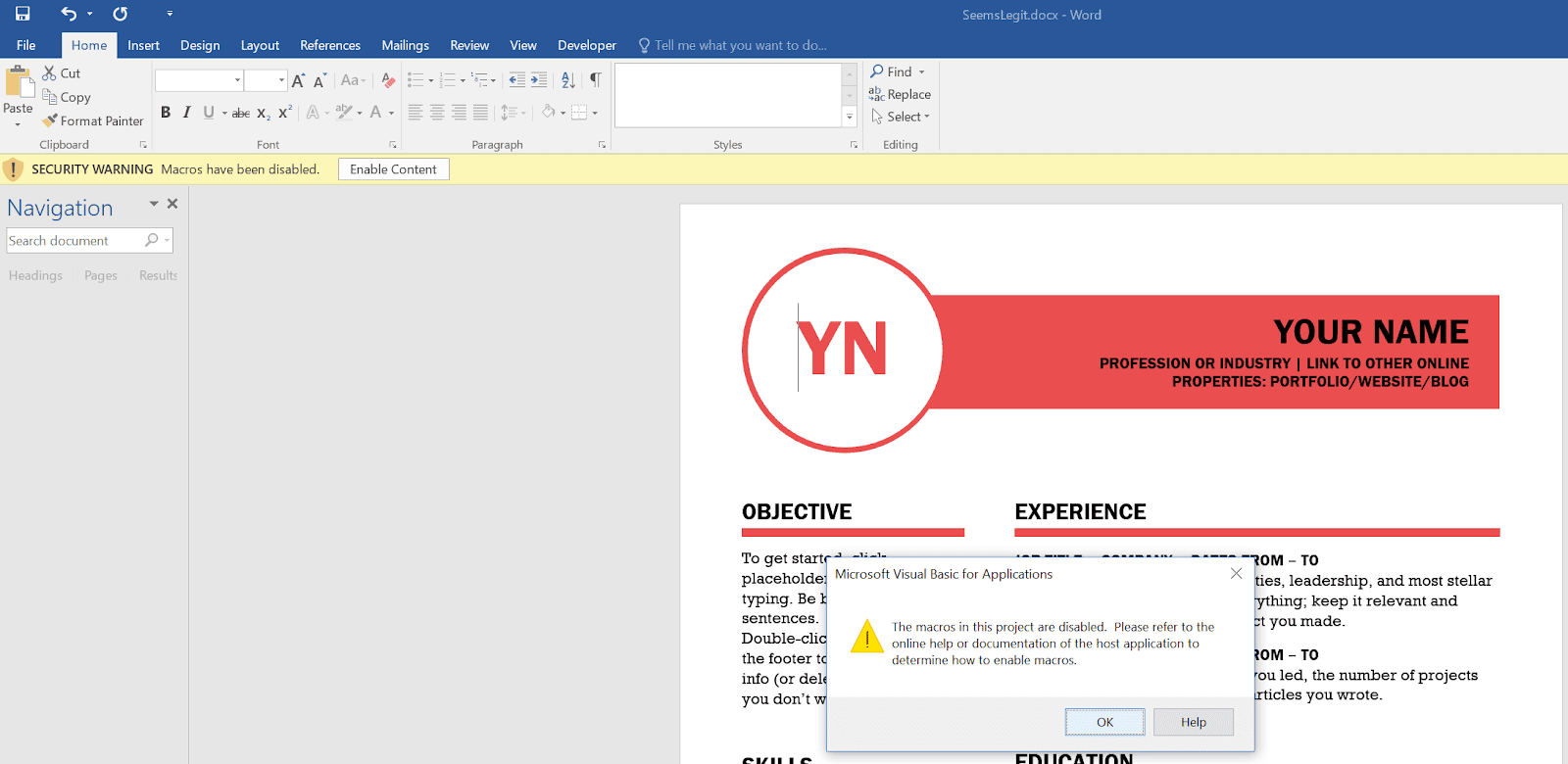This screenshot has width=1568, height=764.
Task: Click the Search document input field
Action: tap(73, 241)
